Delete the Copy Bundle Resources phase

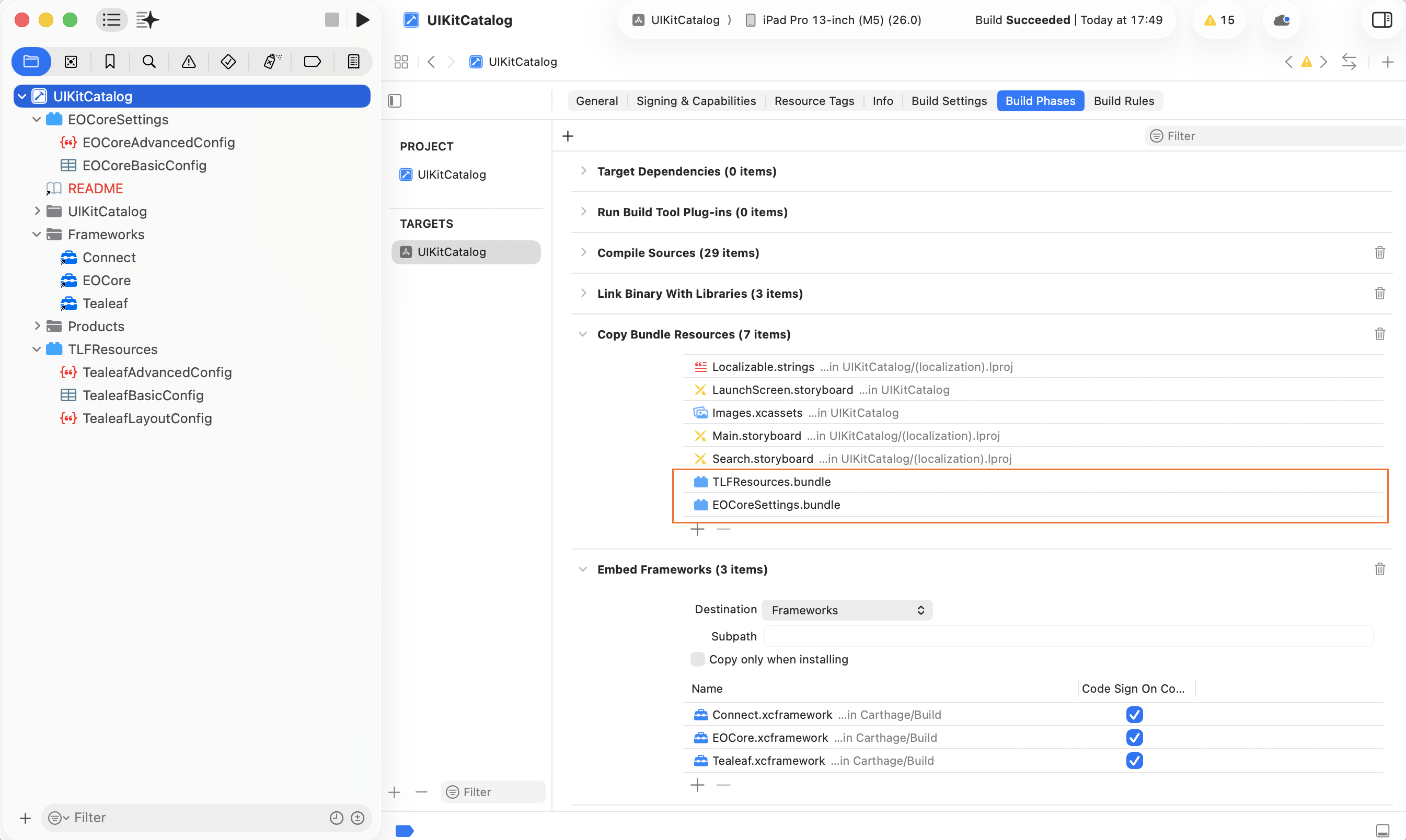pyautogui.click(x=1380, y=334)
